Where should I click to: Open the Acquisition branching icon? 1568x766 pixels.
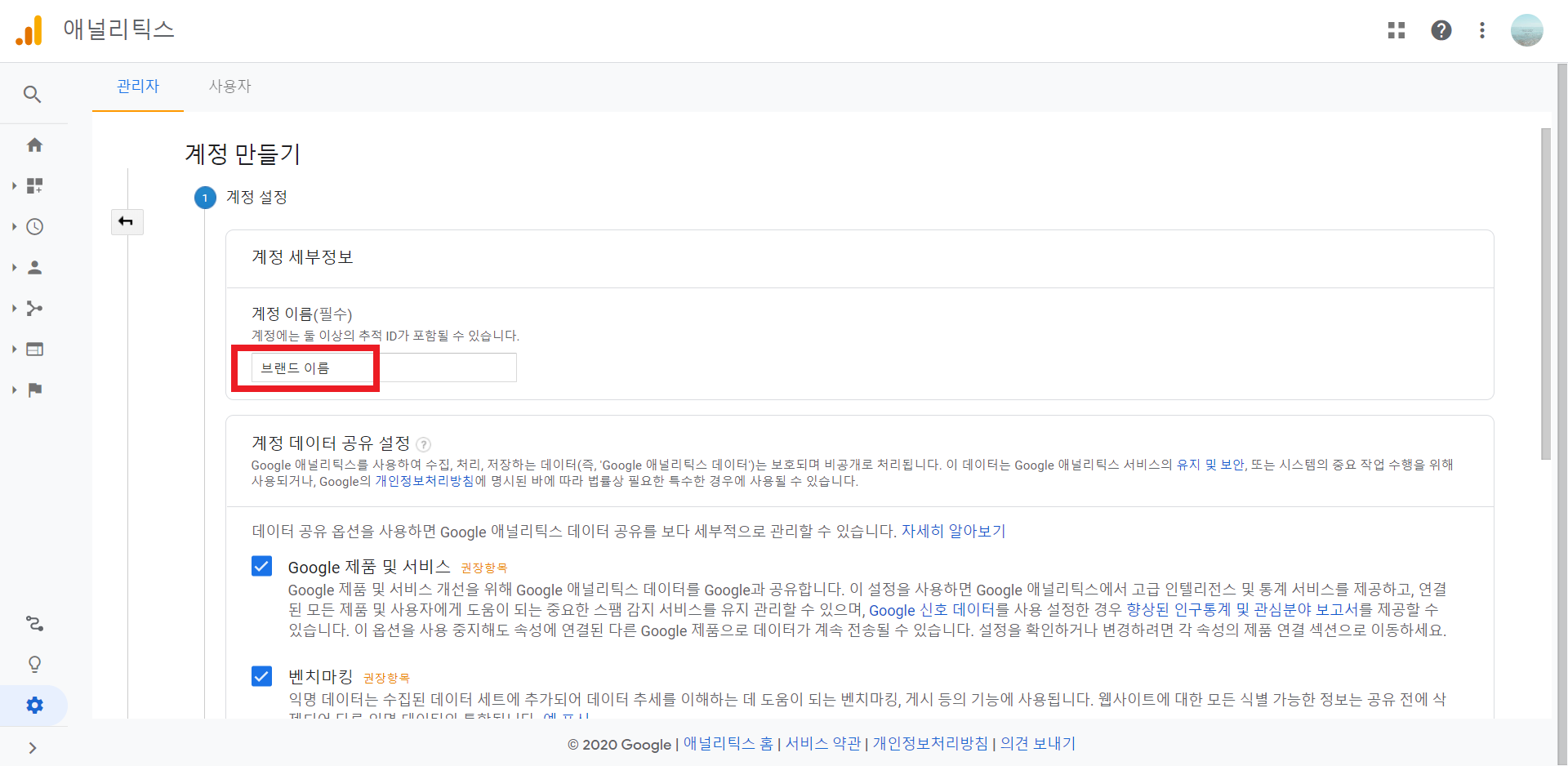tap(34, 308)
